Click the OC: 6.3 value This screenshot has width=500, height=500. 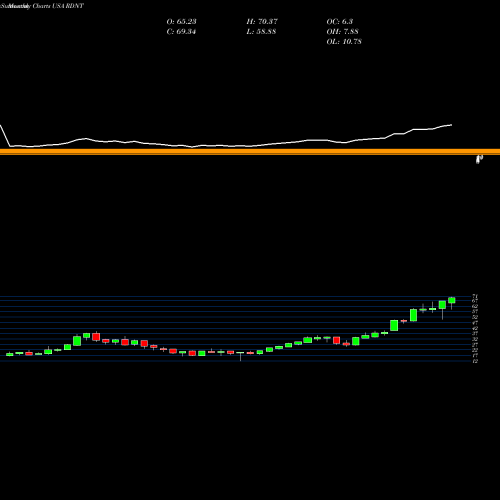340,21
